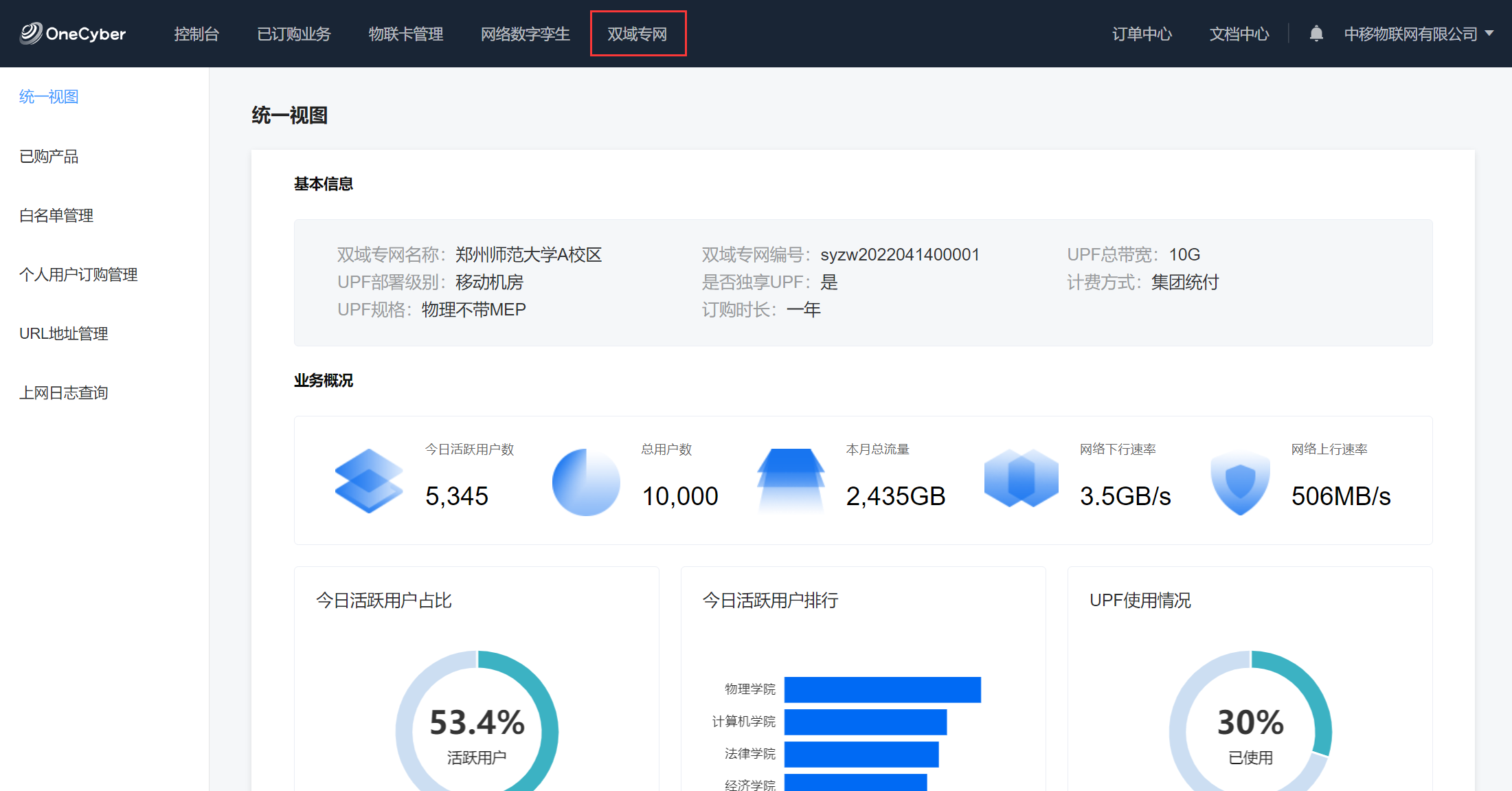Switch to the 双域专网 tab
This screenshot has height=791, width=1512.
tap(637, 34)
